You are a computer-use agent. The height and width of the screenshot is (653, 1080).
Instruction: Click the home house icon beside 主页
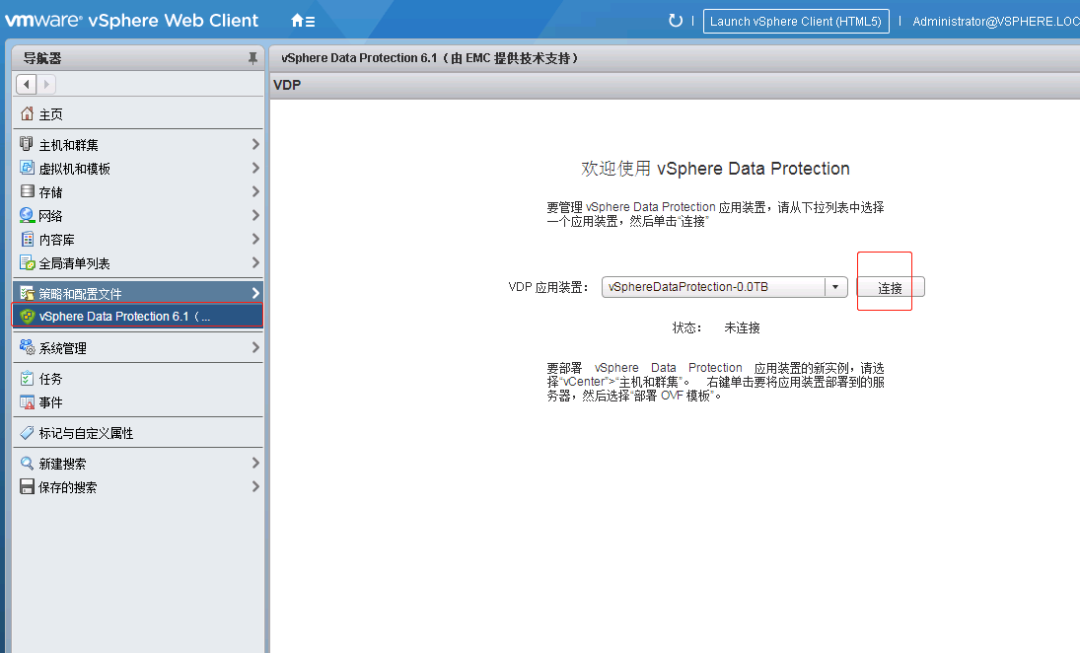point(27,114)
